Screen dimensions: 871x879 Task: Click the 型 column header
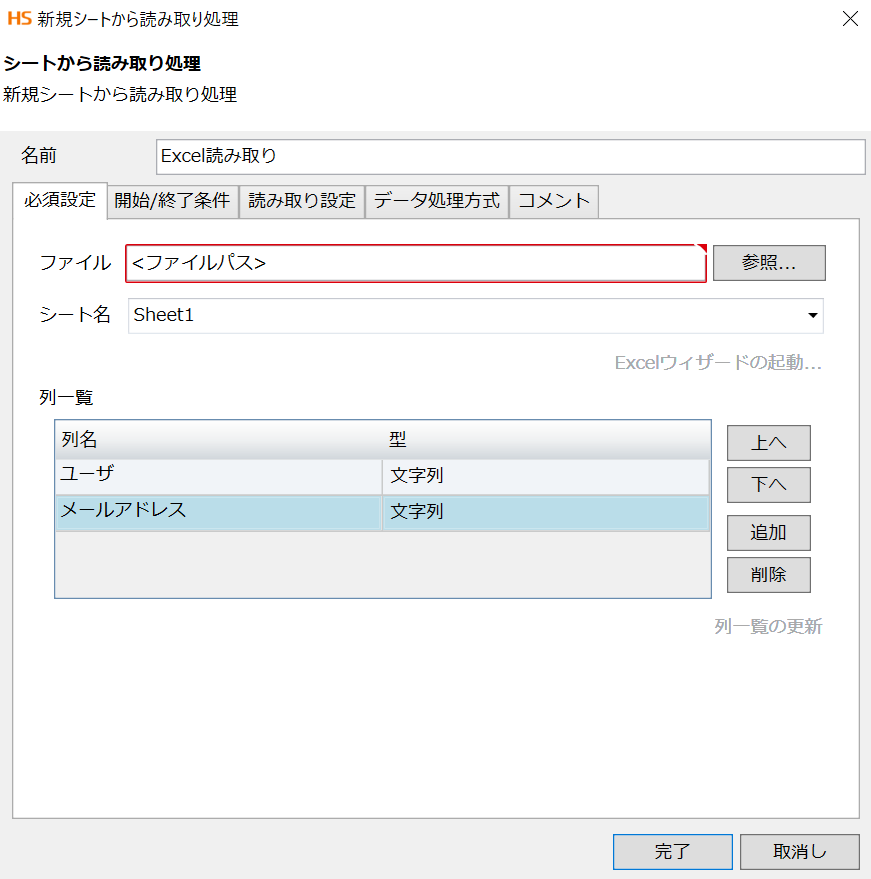coord(546,440)
